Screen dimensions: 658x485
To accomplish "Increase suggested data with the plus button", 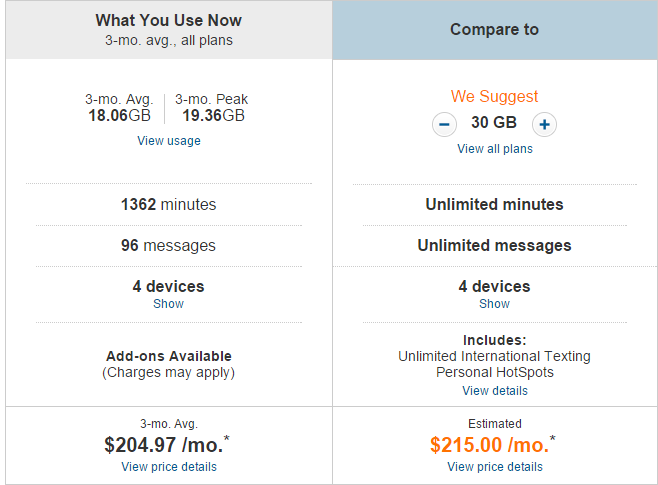I will coord(544,124).
